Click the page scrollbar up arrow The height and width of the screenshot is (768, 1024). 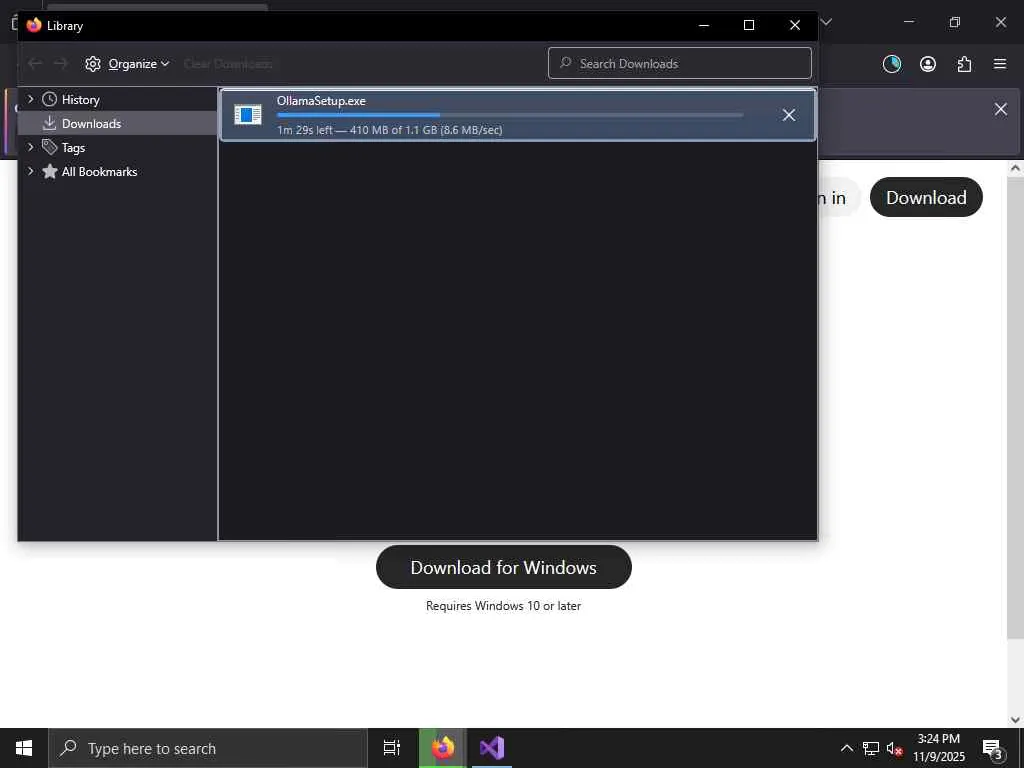click(1015, 168)
